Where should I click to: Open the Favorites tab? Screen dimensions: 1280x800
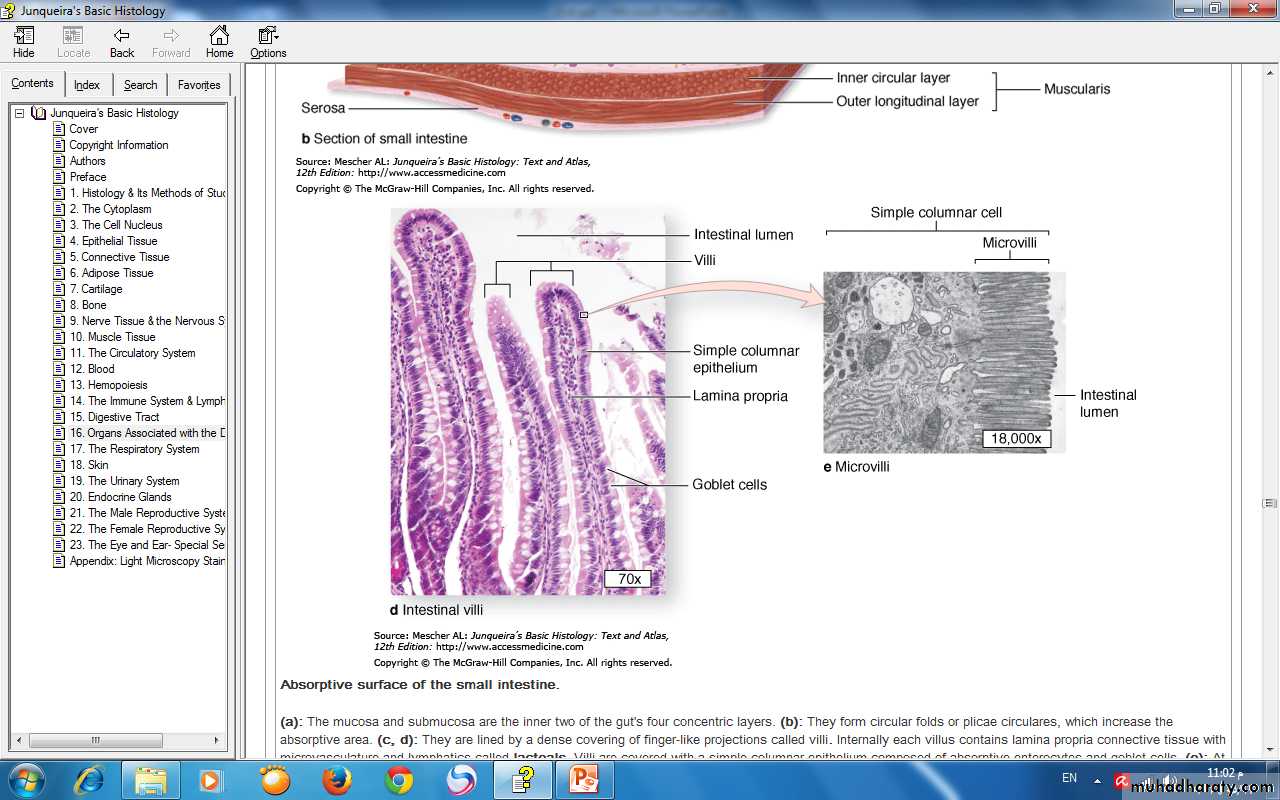[199, 85]
